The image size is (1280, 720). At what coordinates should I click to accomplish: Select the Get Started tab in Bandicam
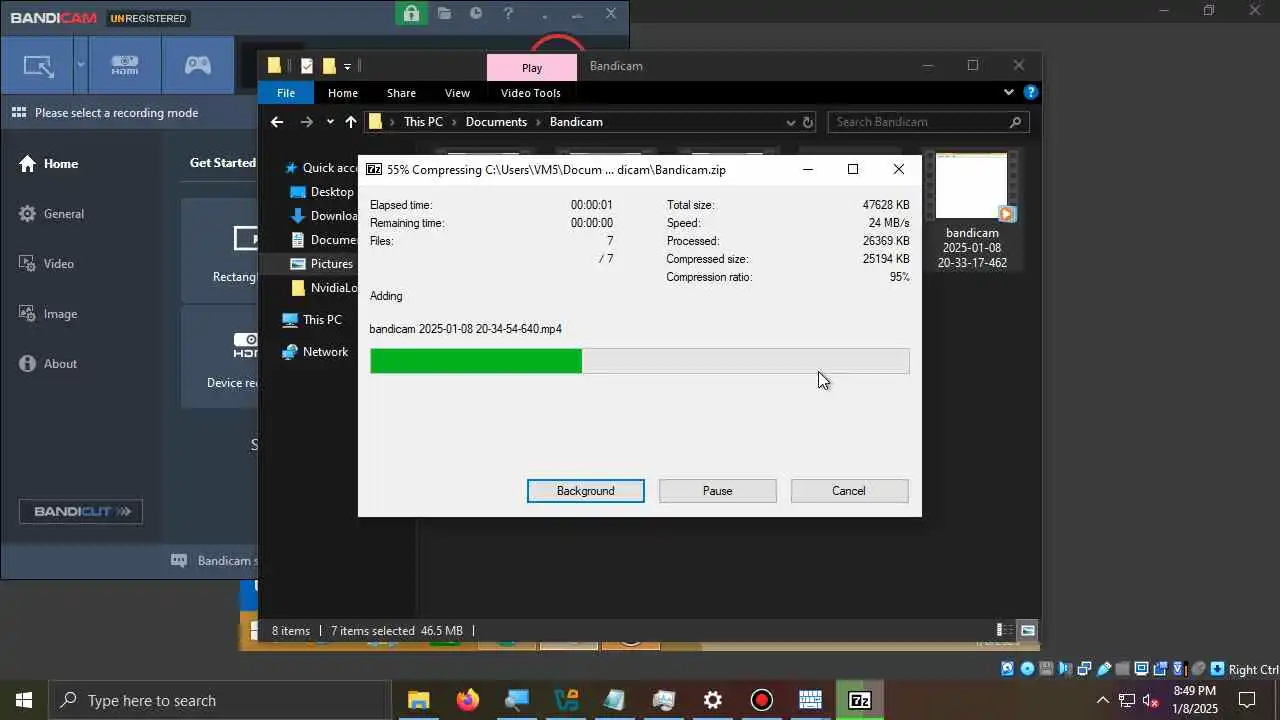click(223, 162)
